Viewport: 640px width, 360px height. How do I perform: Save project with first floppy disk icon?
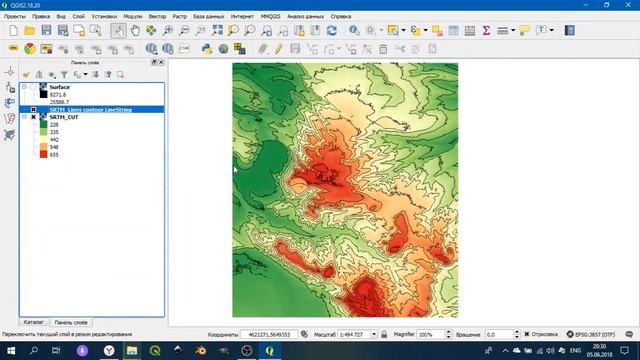(46, 31)
